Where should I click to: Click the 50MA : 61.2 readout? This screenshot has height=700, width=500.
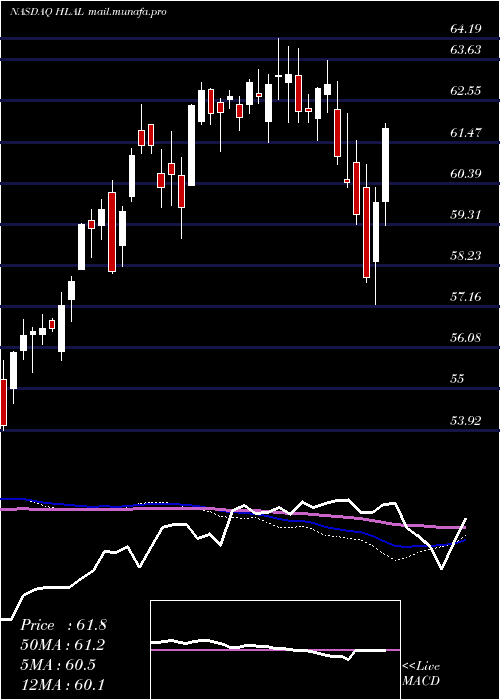pyautogui.click(x=63, y=645)
